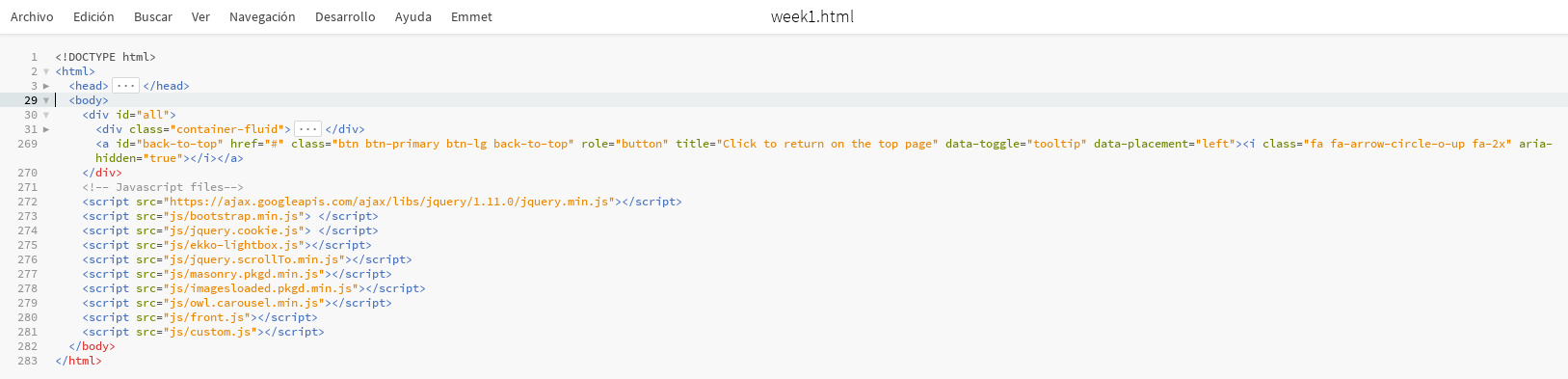Click the week1.html title text

(x=812, y=16)
